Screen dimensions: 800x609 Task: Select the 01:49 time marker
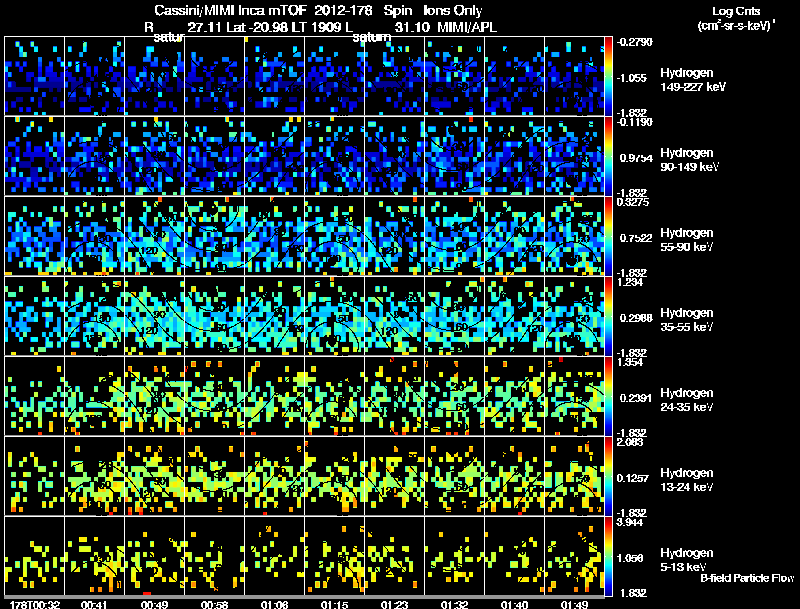click(x=574, y=604)
